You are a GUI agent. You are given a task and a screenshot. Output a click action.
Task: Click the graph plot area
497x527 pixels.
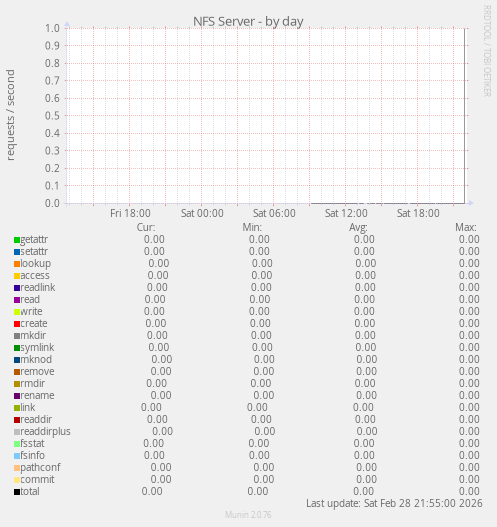point(266,116)
